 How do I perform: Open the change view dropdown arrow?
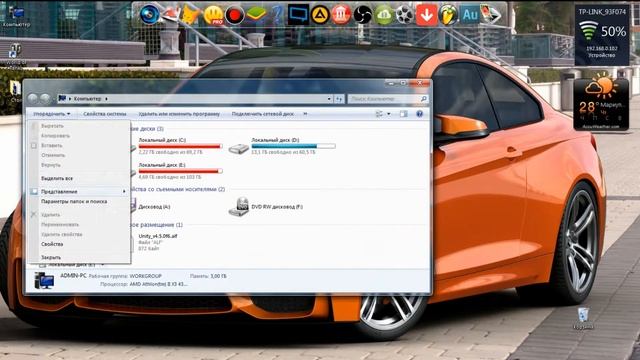point(389,114)
